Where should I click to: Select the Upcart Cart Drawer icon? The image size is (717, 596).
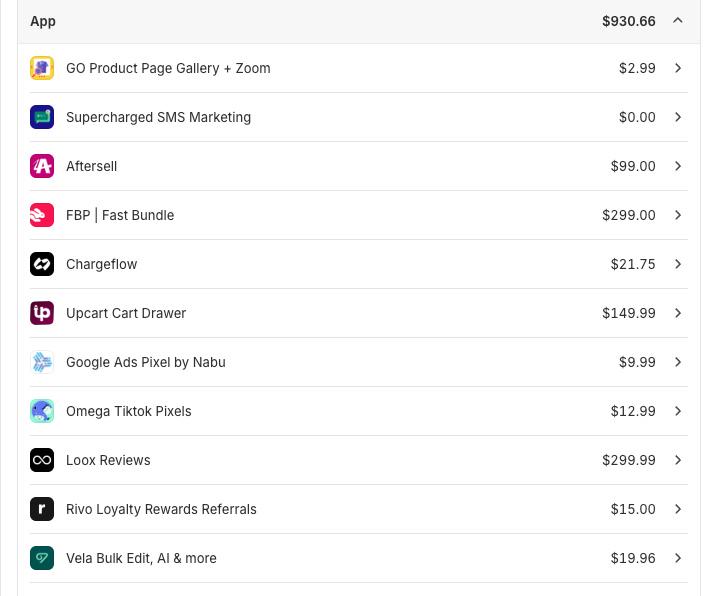pos(42,313)
